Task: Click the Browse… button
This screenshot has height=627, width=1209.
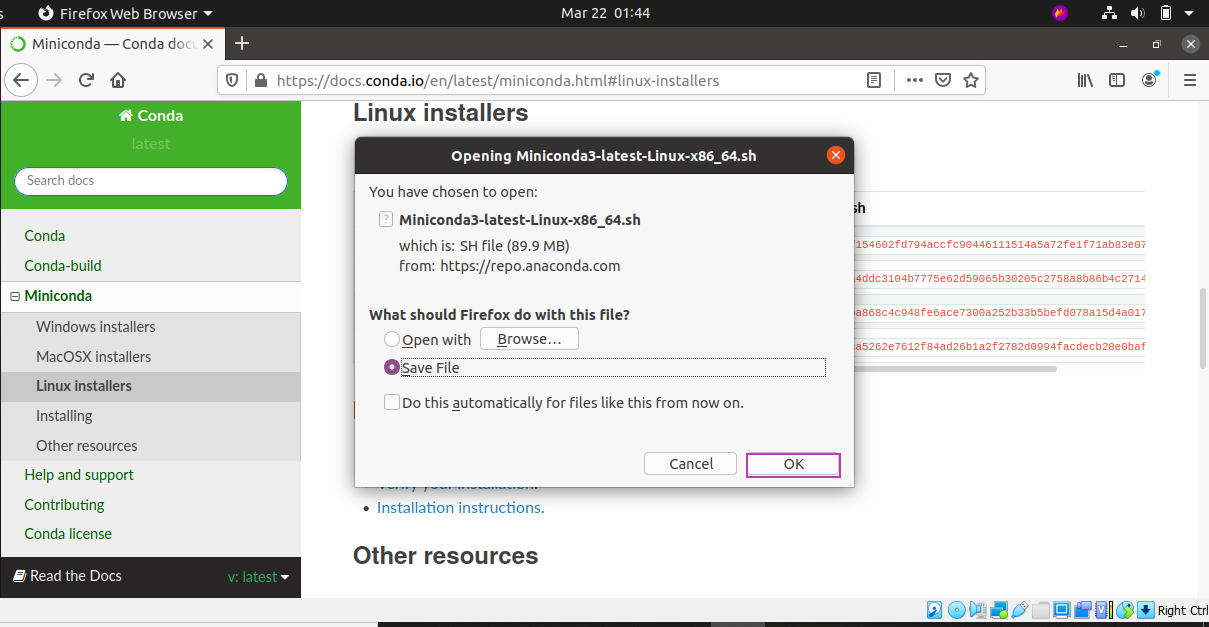Action: 529,339
